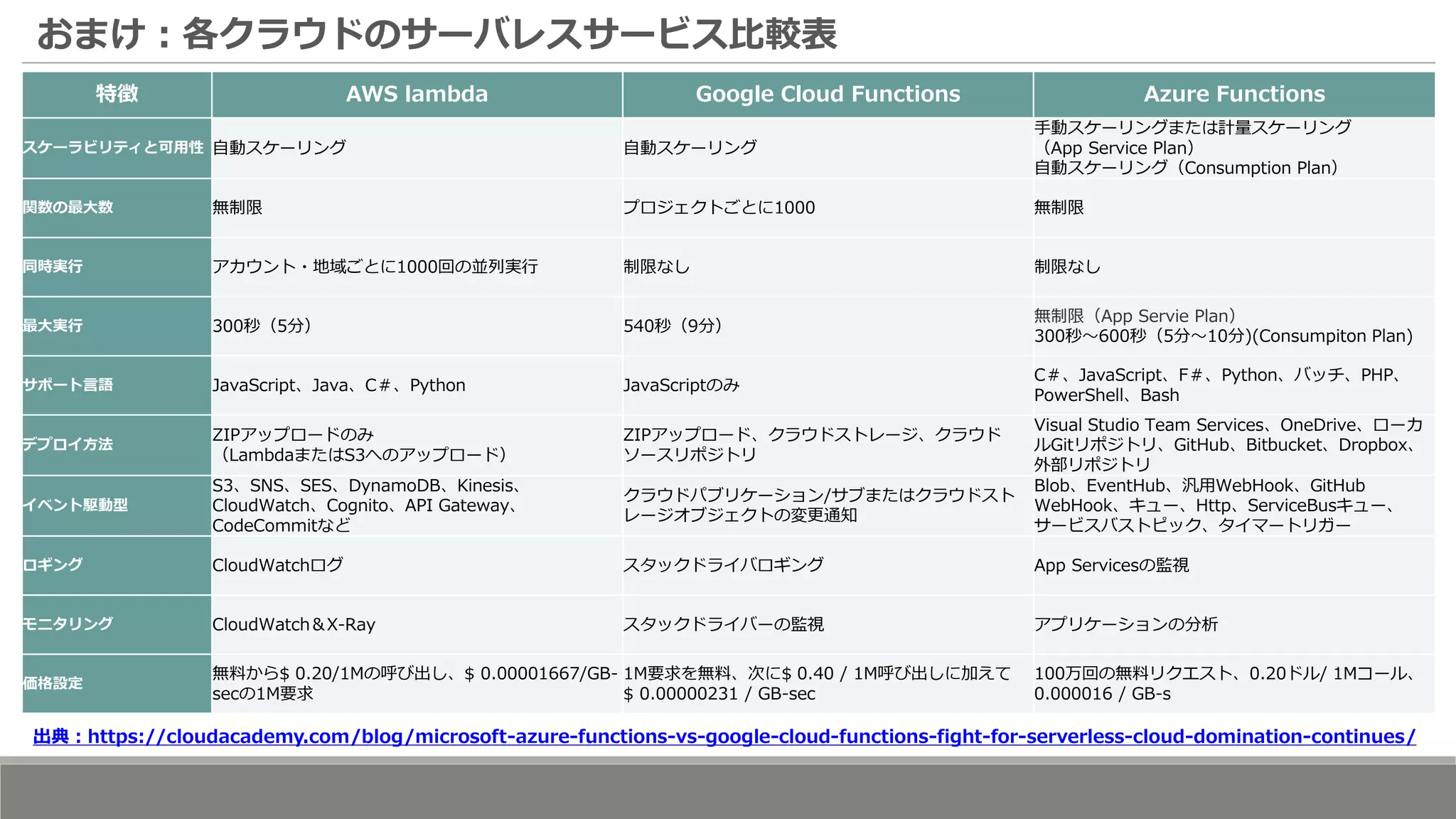Click '自動スケーリング（Consumption Plan）' Azure cell
The height and width of the screenshot is (819, 1456).
pos(1234,148)
